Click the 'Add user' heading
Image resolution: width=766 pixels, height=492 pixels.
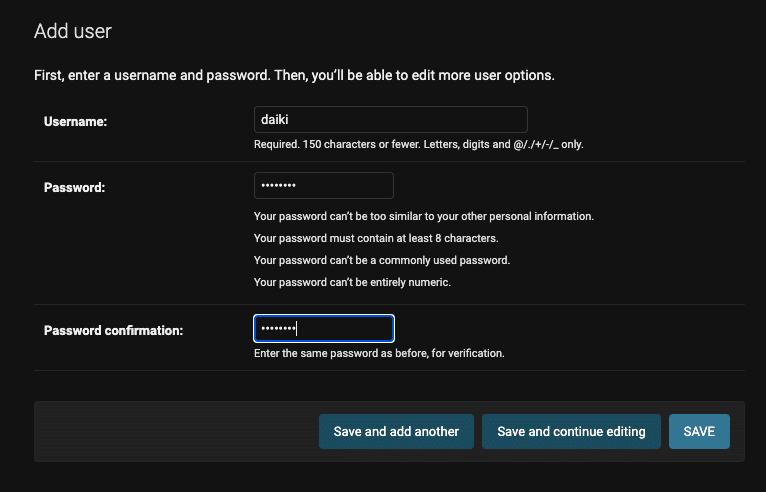(x=73, y=31)
